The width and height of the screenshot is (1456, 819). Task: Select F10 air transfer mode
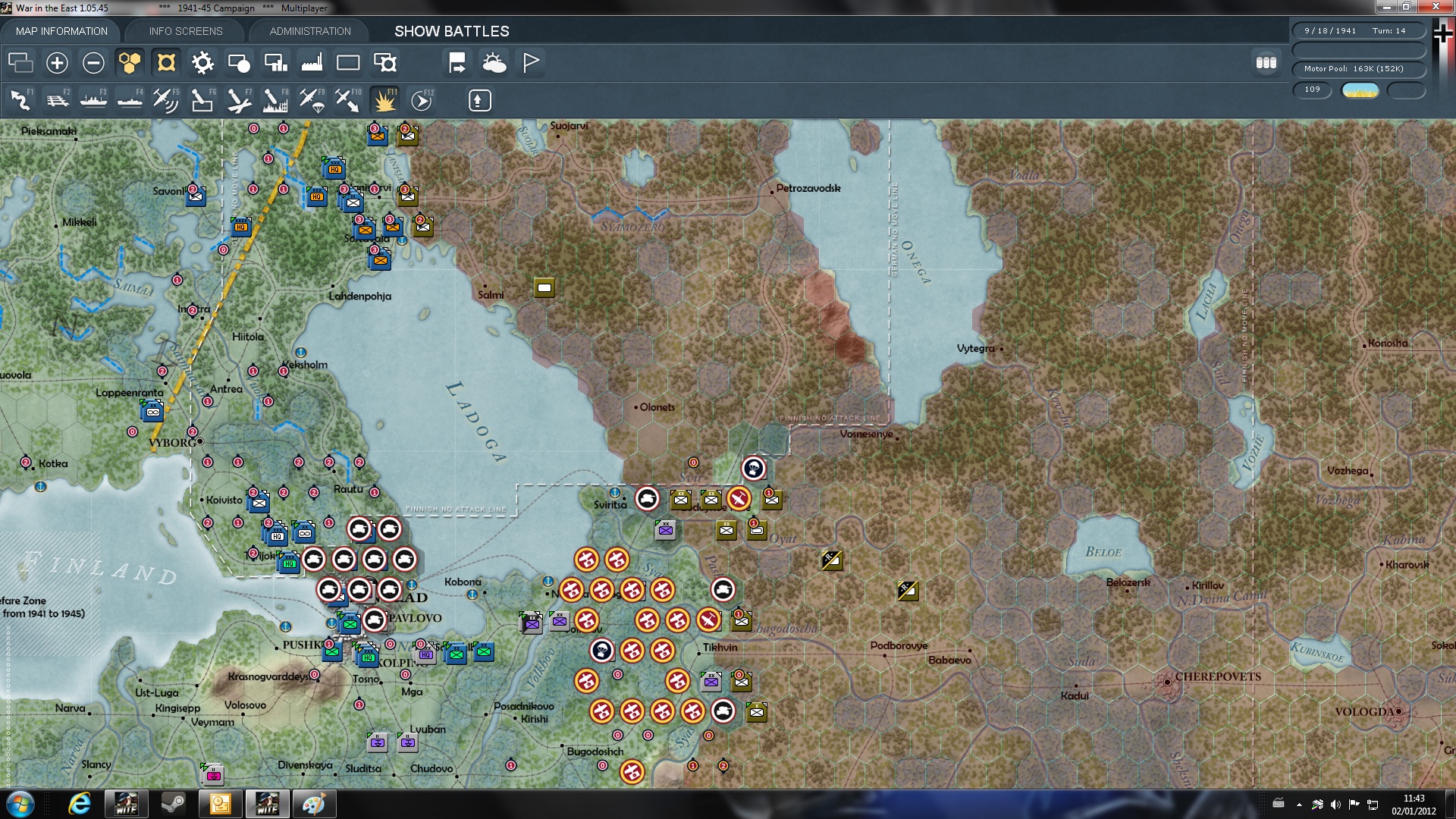pyautogui.click(x=348, y=100)
